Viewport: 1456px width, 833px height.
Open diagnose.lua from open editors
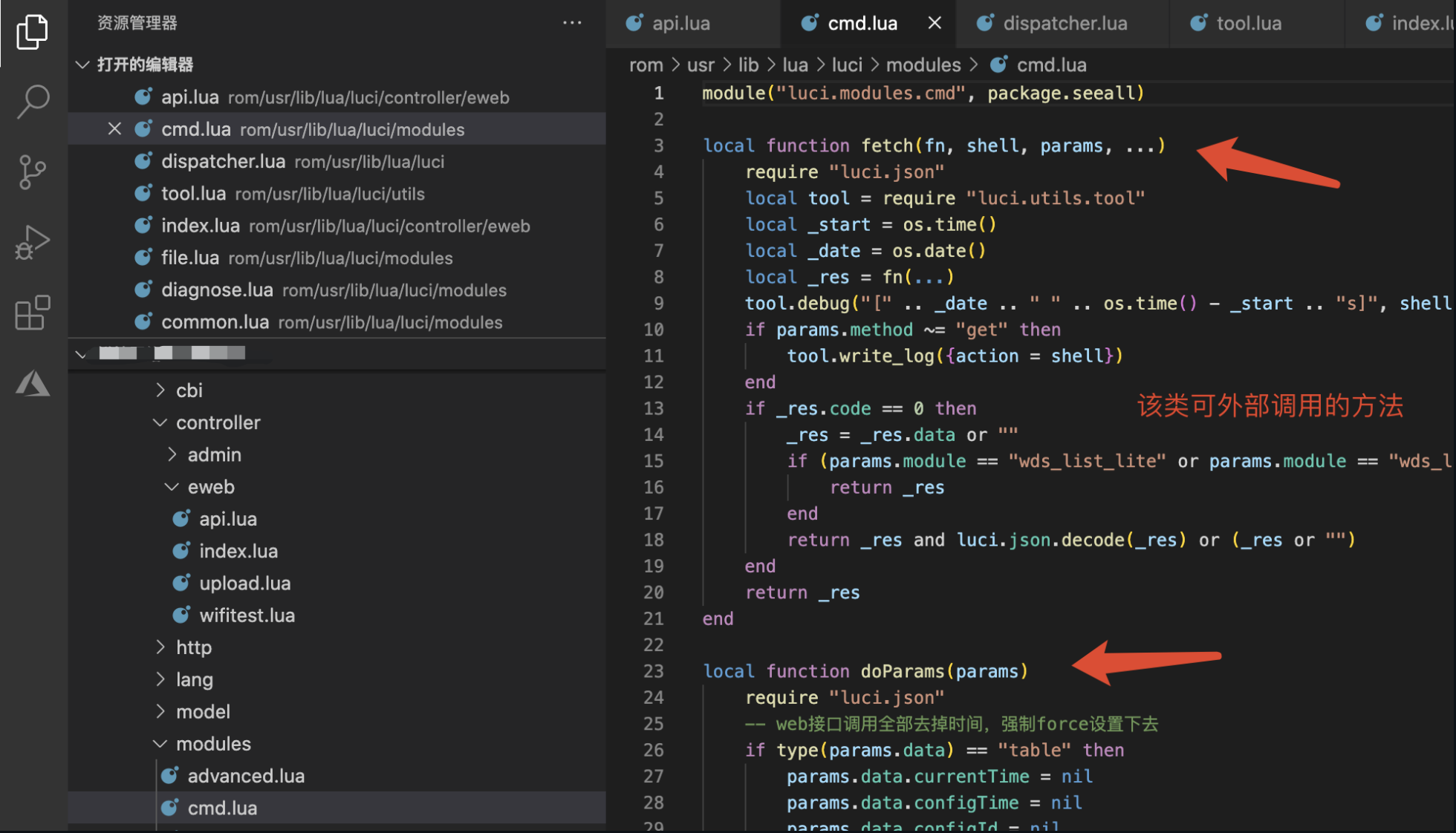(x=217, y=290)
